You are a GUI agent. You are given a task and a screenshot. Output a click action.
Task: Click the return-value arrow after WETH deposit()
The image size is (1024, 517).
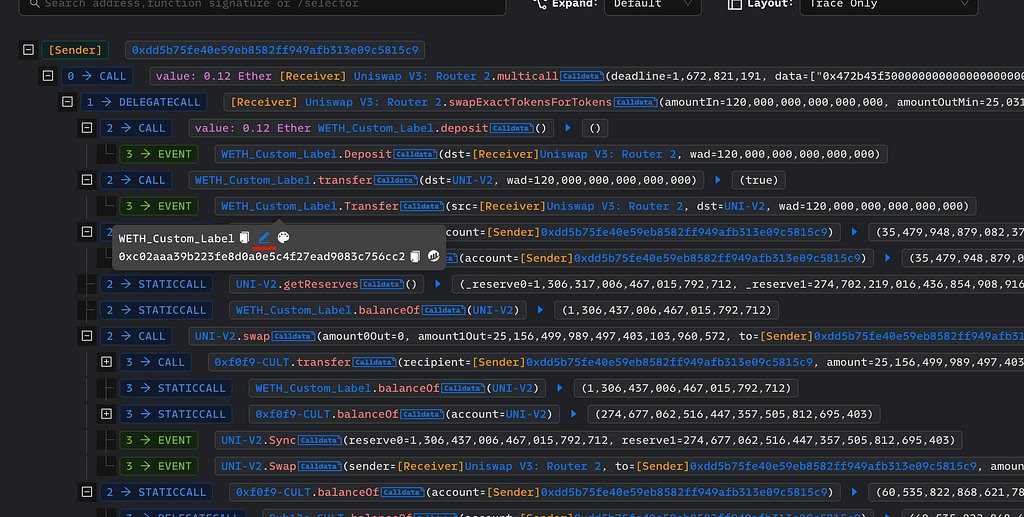[568, 128]
